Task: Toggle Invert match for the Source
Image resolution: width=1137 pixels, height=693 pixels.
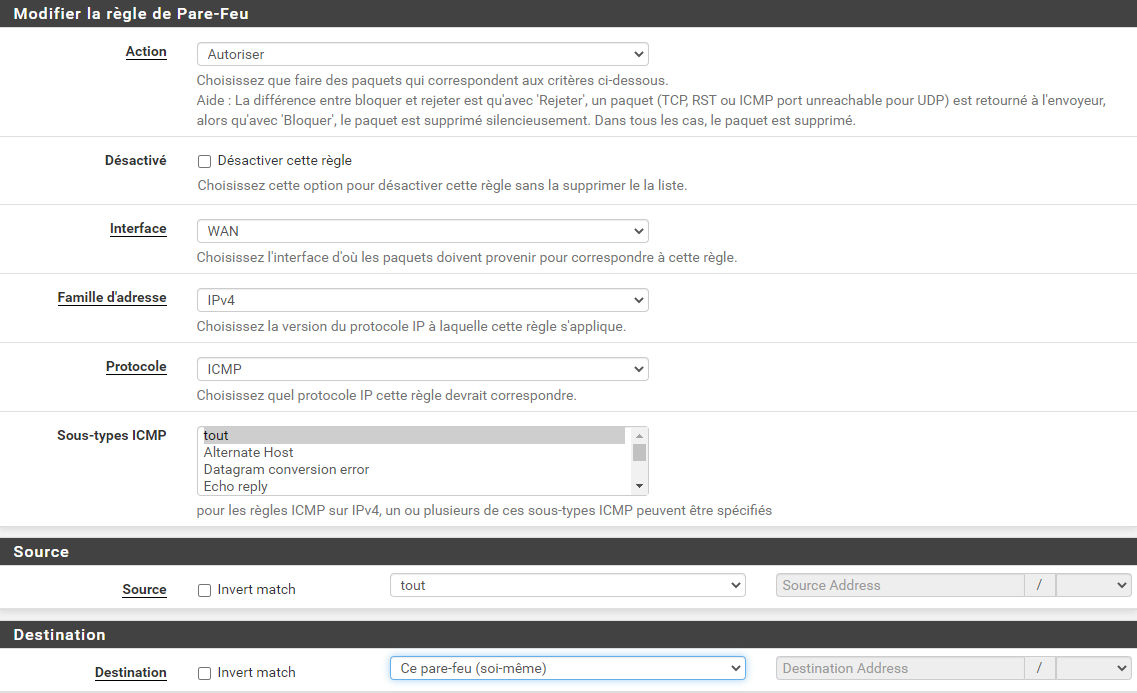Action: point(204,589)
